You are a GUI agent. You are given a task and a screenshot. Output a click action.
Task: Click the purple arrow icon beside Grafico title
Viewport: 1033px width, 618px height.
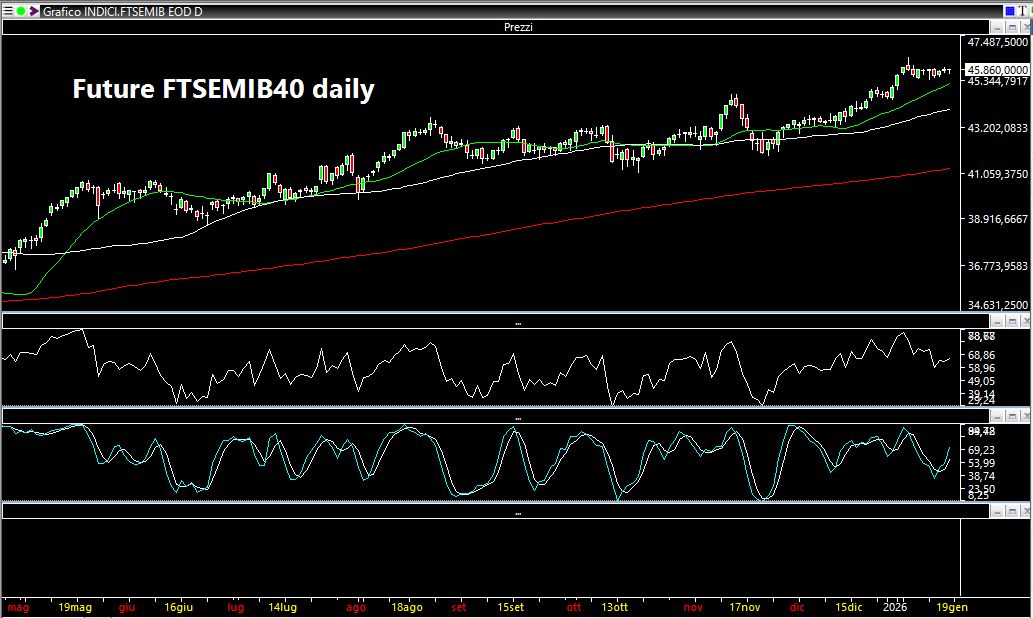click(32, 11)
